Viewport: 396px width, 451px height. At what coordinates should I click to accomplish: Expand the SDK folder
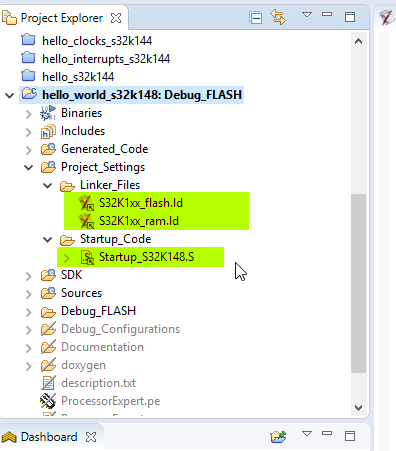(x=29, y=276)
